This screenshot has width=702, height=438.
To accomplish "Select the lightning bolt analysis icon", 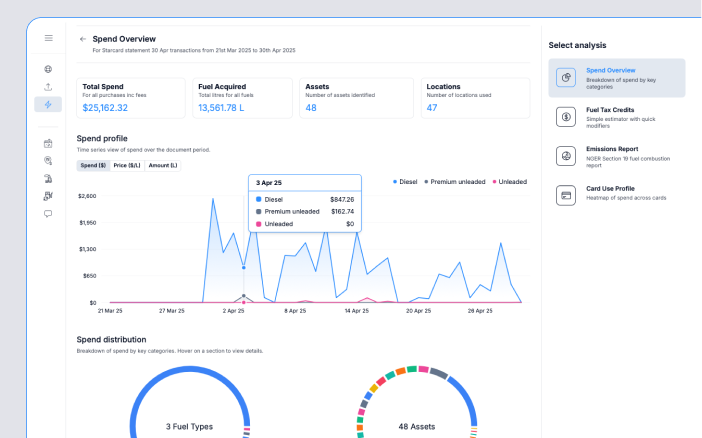I will (48, 105).
